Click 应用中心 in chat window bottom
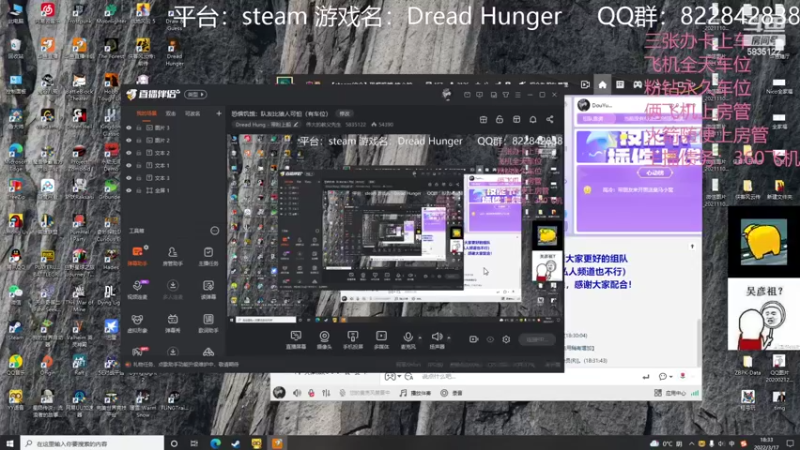Screen dimensions: 800x450 pyautogui.click(x=670, y=393)
